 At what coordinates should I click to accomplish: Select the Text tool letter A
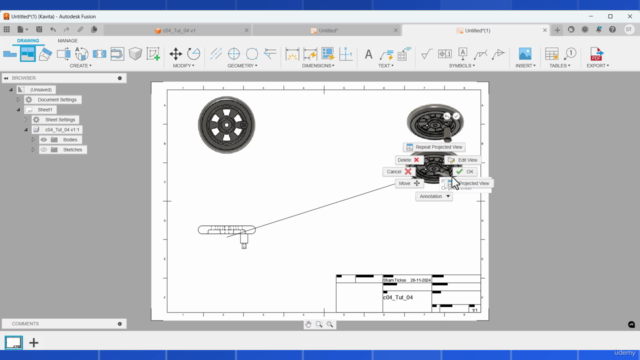[x=368, y=54]
